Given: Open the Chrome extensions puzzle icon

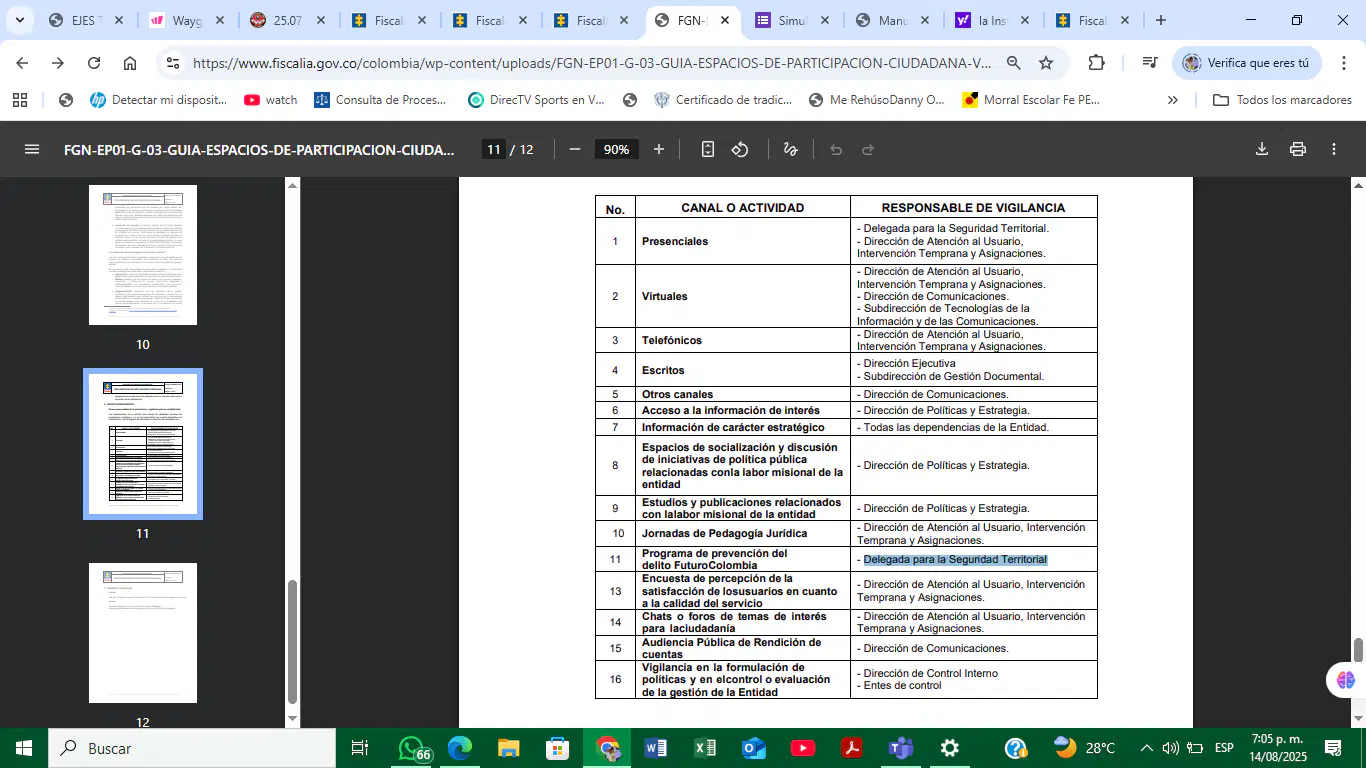Looking at the screenshot, I should click(1096, 63).
